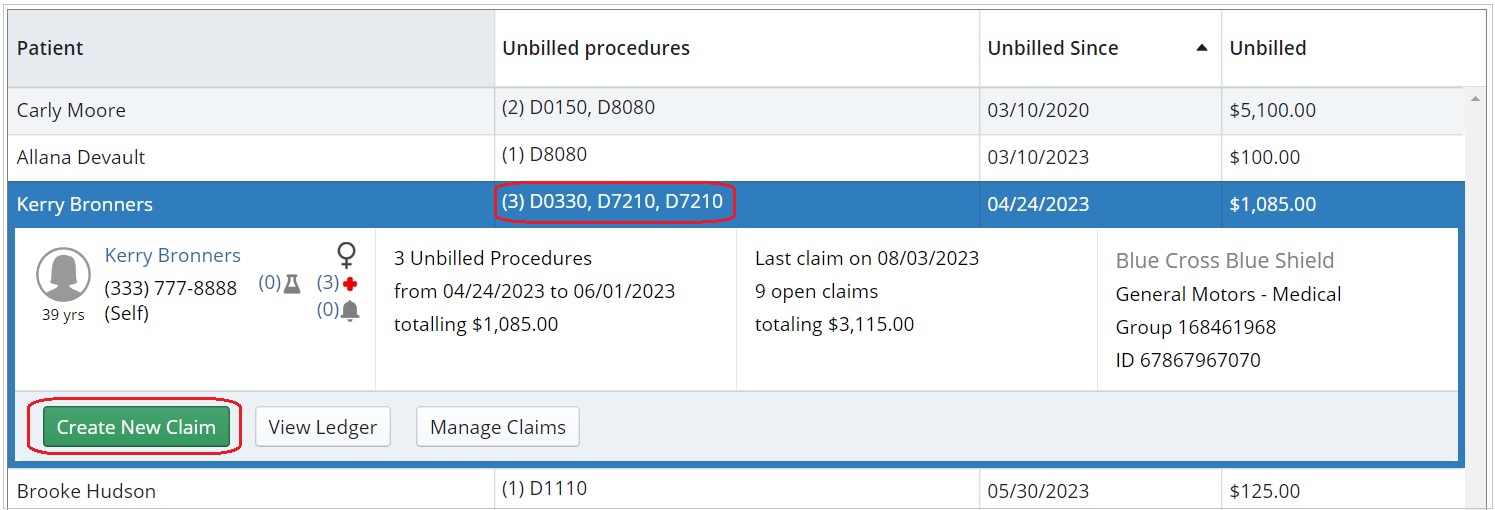The image size is (1495, 510).
Task: Click the Unbilled Since sort arrow
Action: [1201, 48]
